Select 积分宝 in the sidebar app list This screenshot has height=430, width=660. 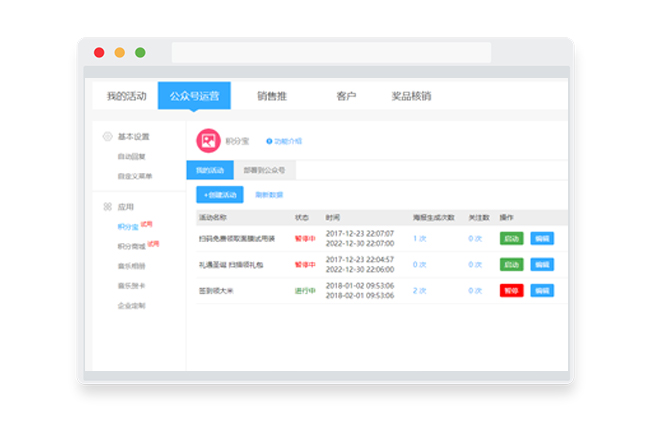click(128, 227)
